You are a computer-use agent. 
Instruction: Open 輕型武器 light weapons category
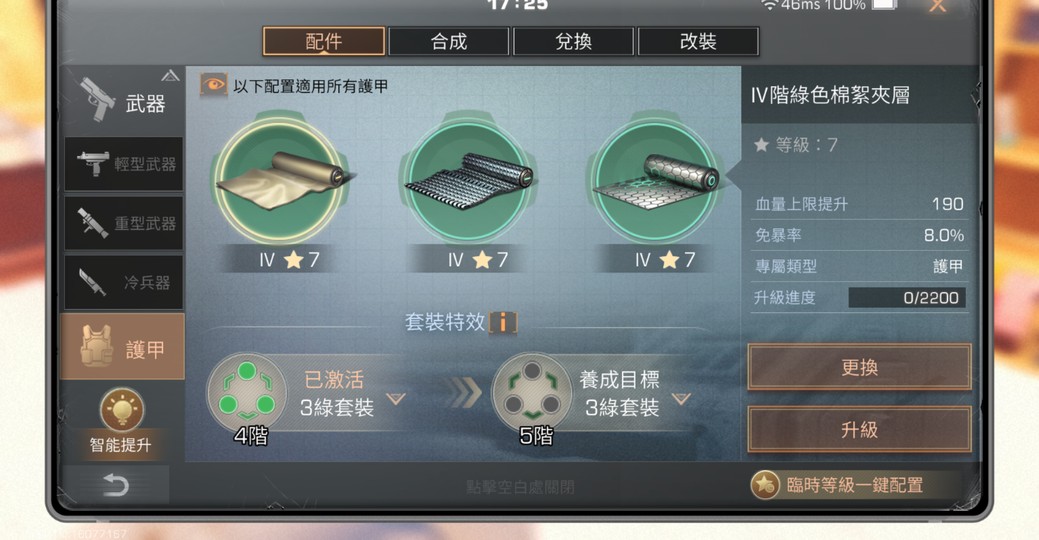pyautogui.click(x=124, y=164)
